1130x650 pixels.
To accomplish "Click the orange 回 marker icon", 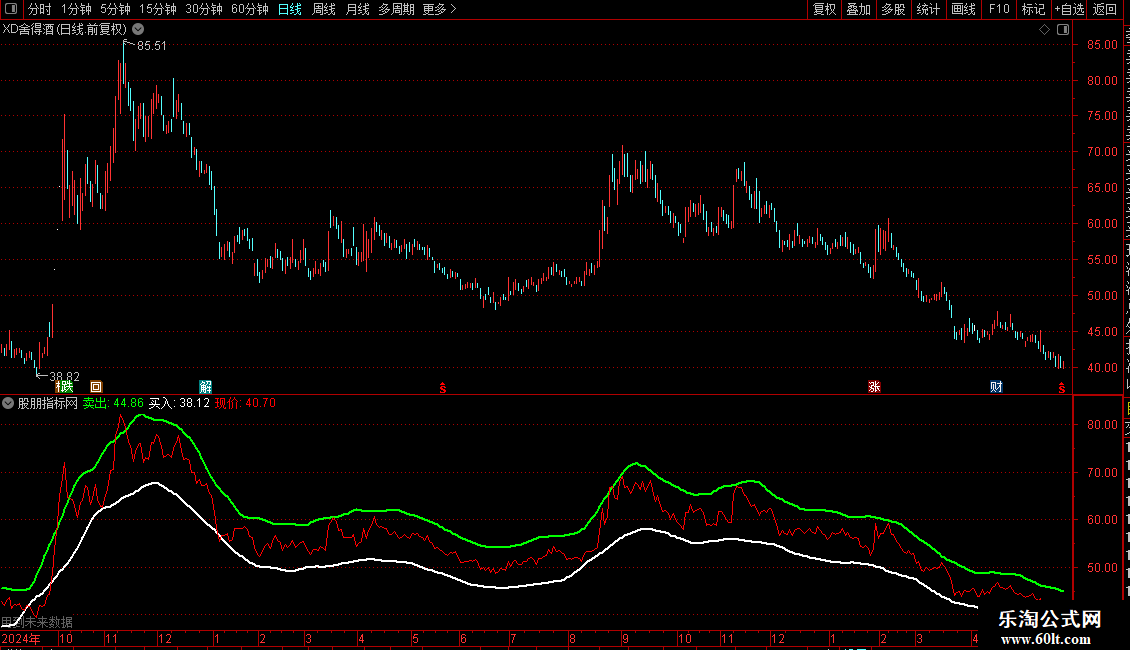I will [x=96, y=387].
